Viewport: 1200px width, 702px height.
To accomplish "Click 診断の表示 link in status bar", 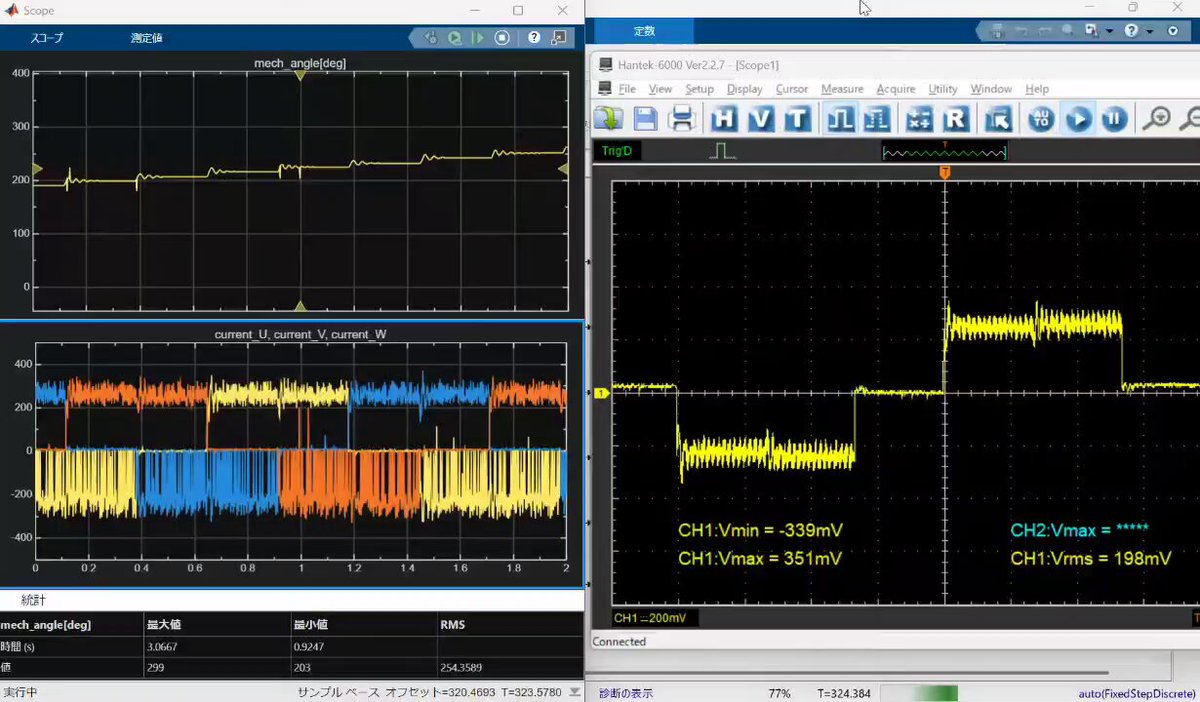I will coord(626,693).
